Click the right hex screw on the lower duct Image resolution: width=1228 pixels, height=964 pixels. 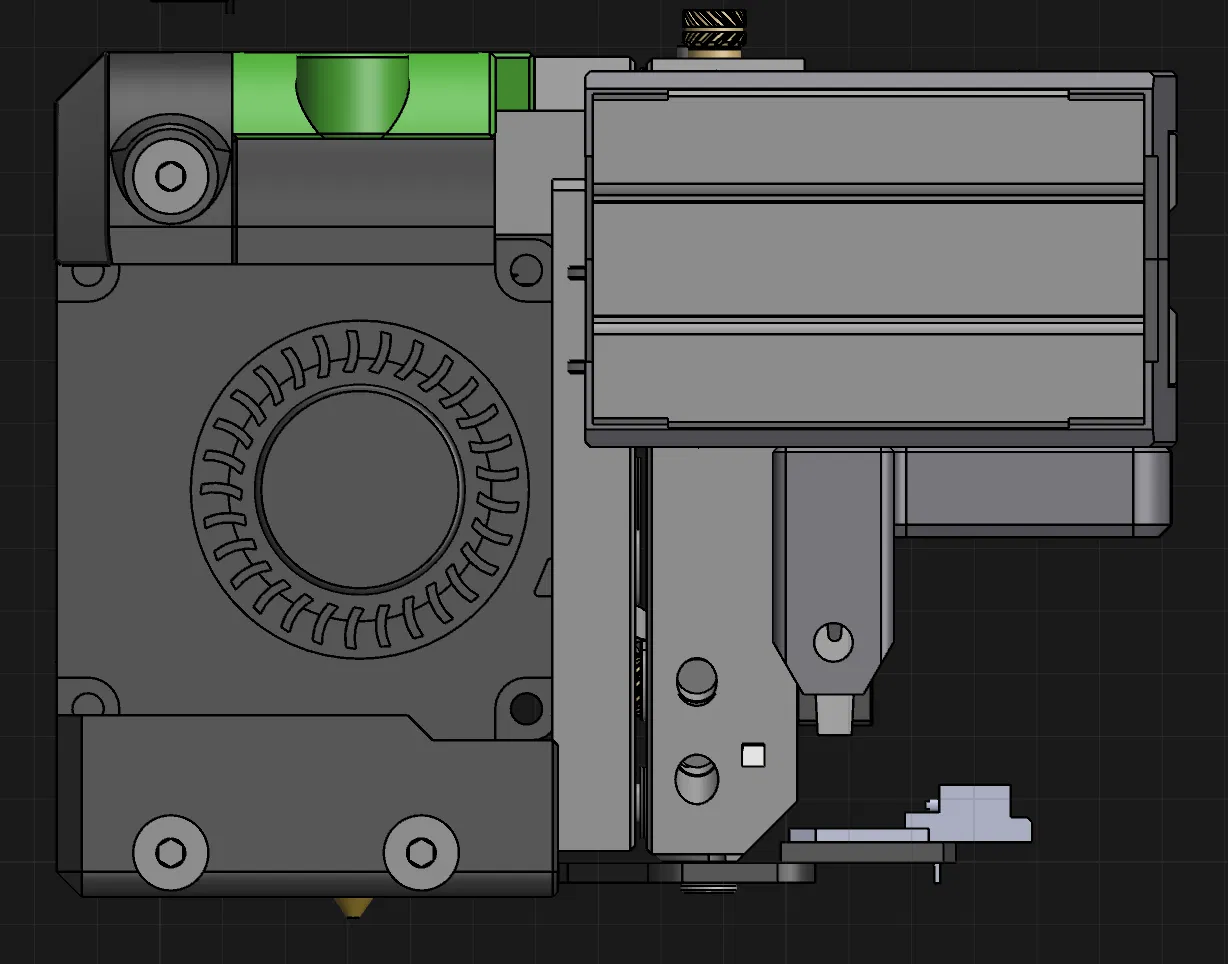tap(421, 853)
